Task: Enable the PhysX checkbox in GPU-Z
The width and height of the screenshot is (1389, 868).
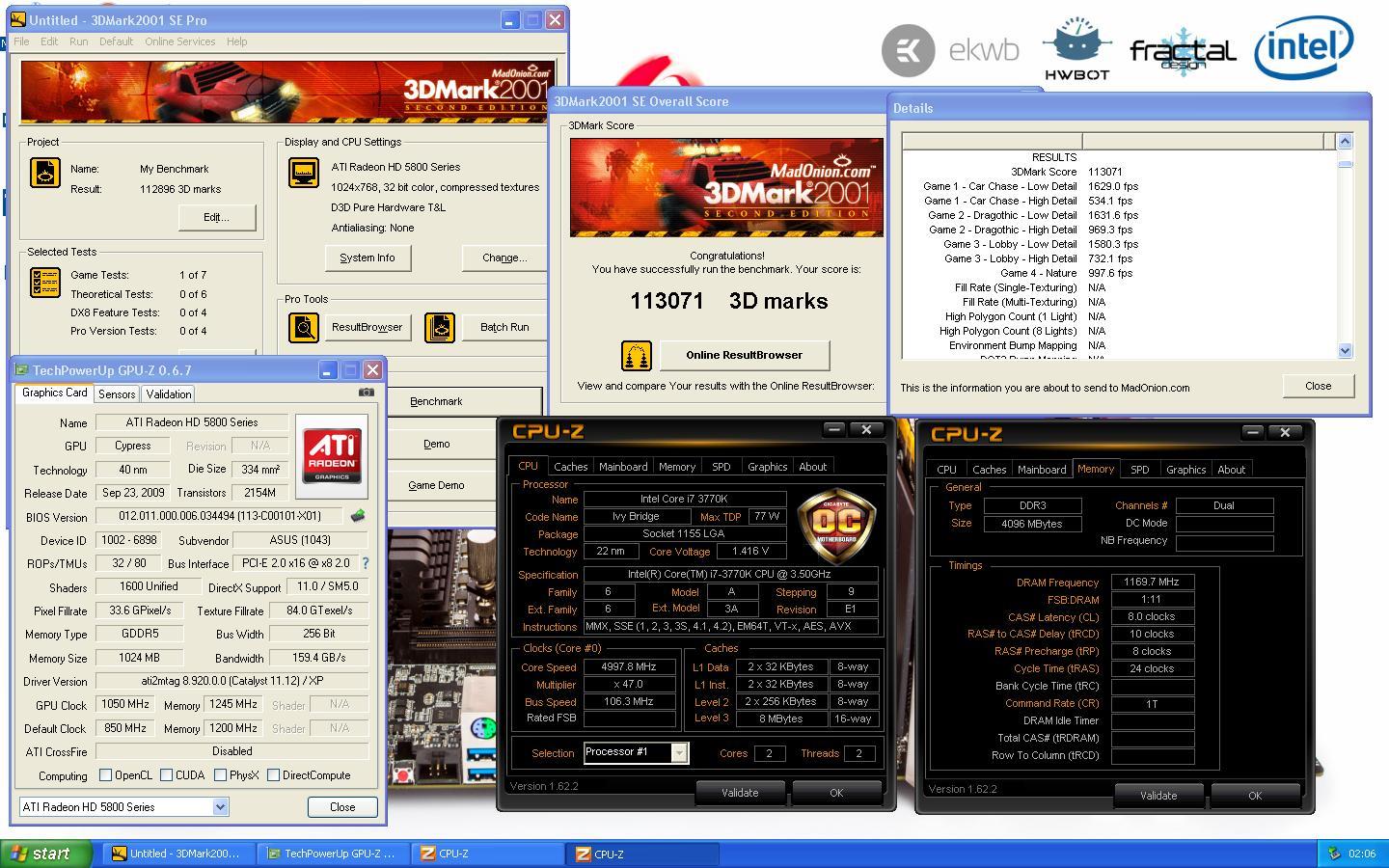Action: 221,775
